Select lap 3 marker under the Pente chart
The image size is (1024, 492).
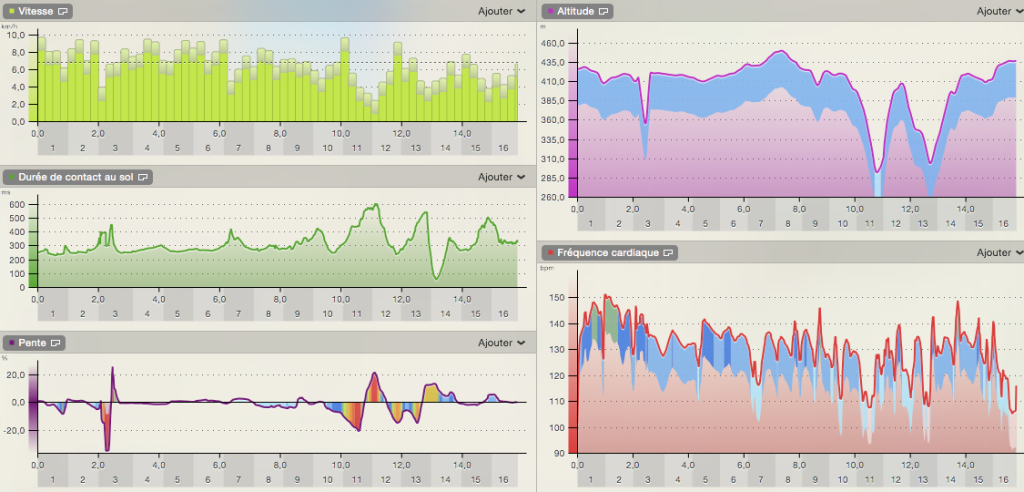pyautogui.click(x=114, y=480)
